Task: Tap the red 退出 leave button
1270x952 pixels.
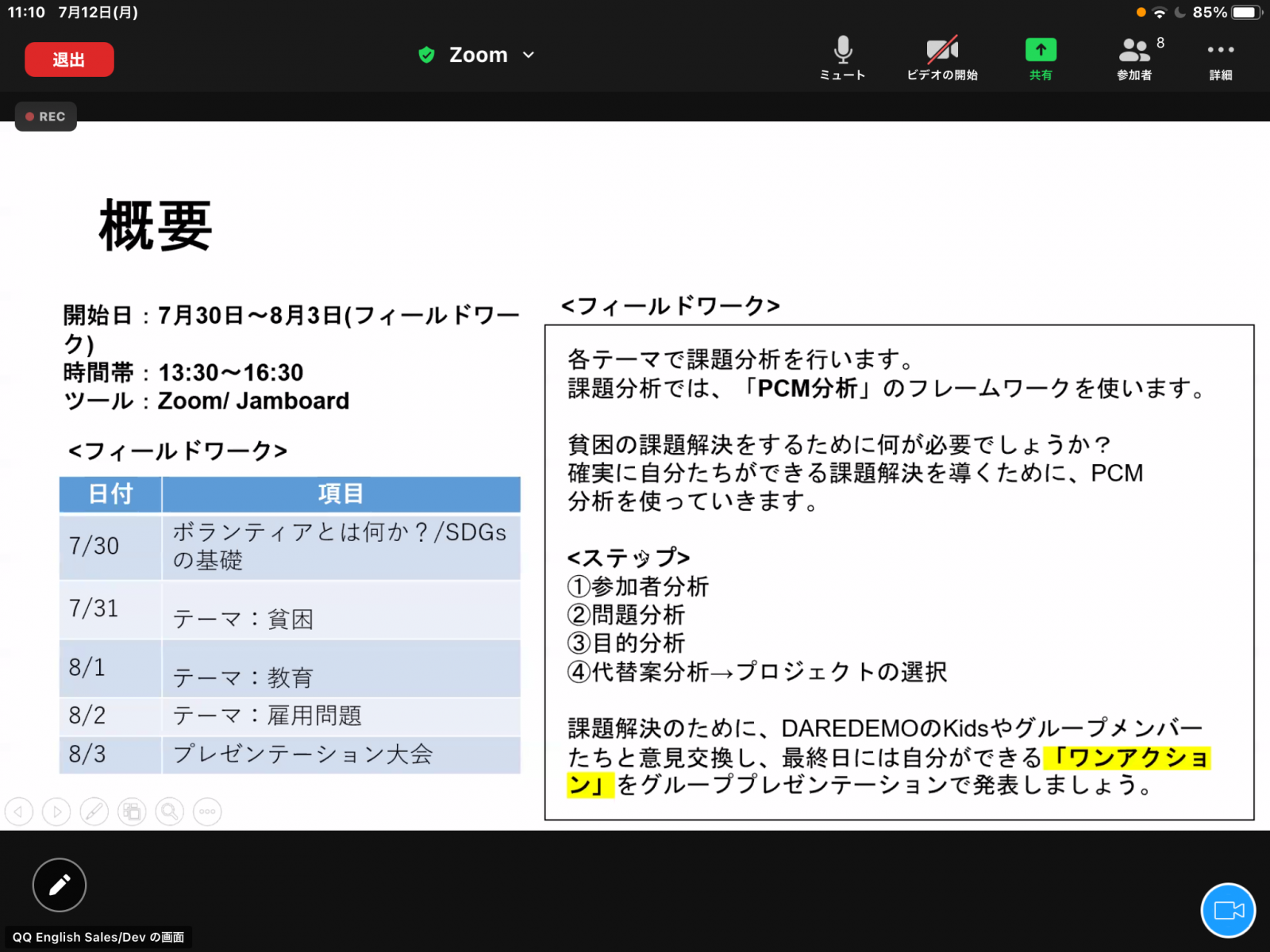Action: [x=69, y=59]
